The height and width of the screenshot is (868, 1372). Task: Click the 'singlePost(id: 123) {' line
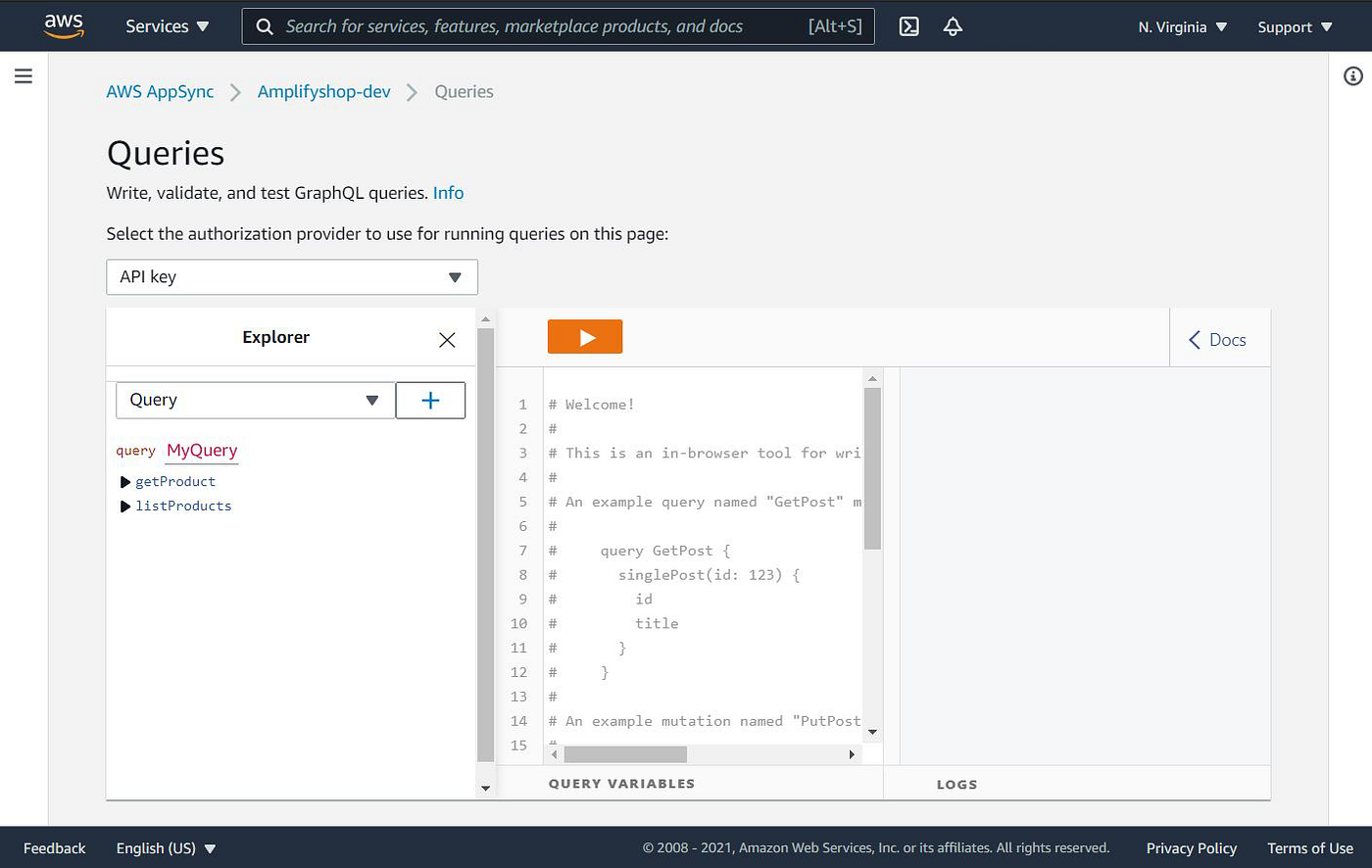tap(709, 575)
